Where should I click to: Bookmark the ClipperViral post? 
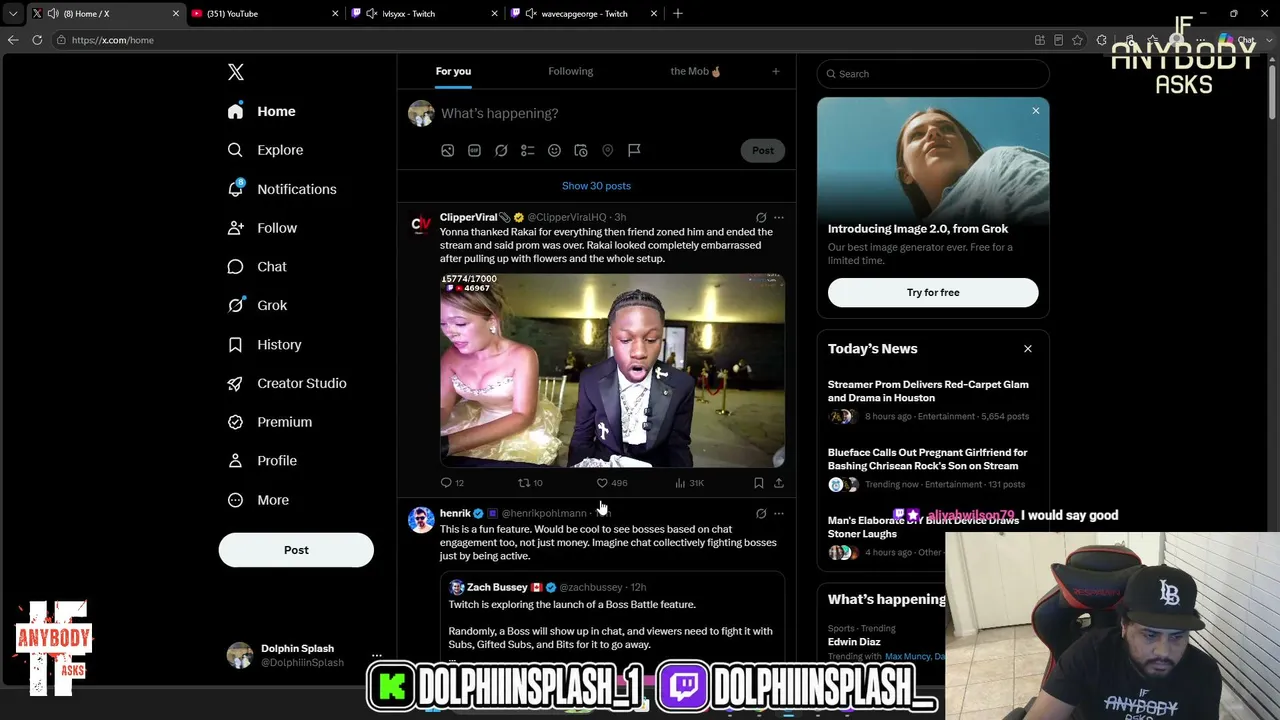pos(759,483)
